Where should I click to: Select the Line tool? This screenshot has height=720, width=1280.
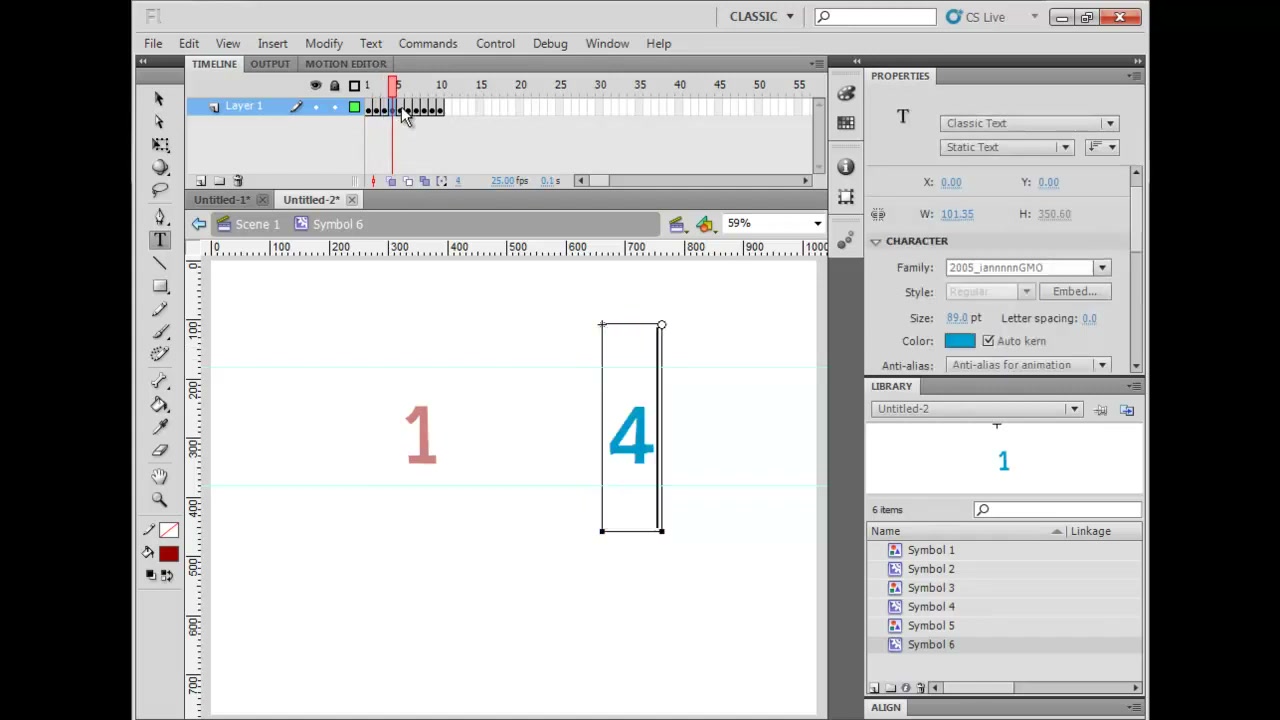(x=160, y=263)
